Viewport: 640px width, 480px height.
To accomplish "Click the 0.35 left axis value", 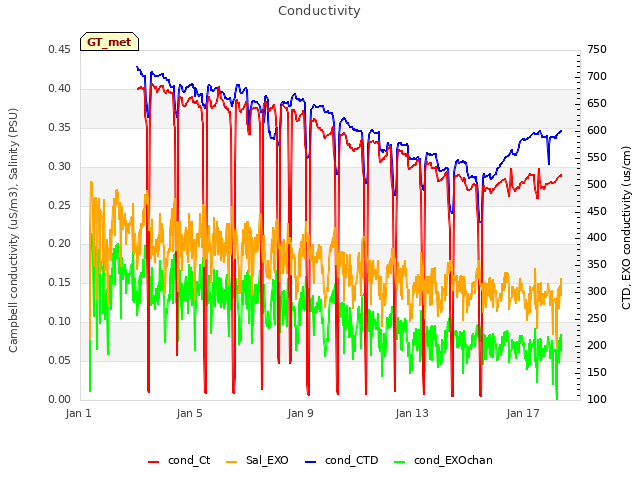I will pyautogui.click(x=59, y=127).
